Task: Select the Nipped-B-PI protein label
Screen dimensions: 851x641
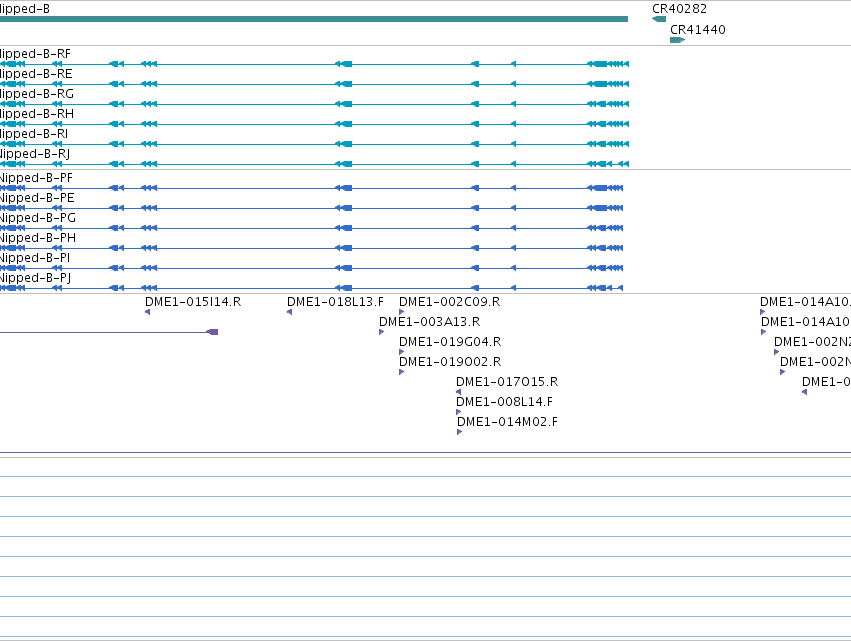Action: [35, 258]
